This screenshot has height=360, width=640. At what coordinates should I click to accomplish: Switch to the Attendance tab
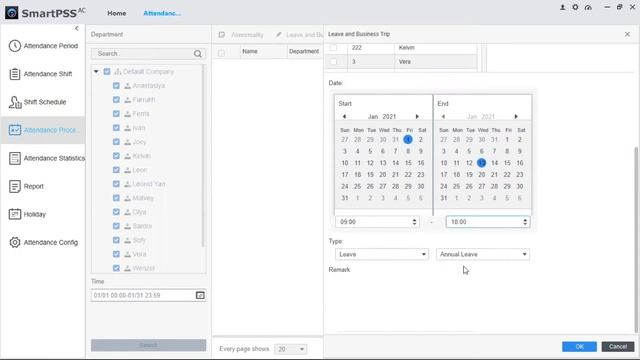[162, 13]
